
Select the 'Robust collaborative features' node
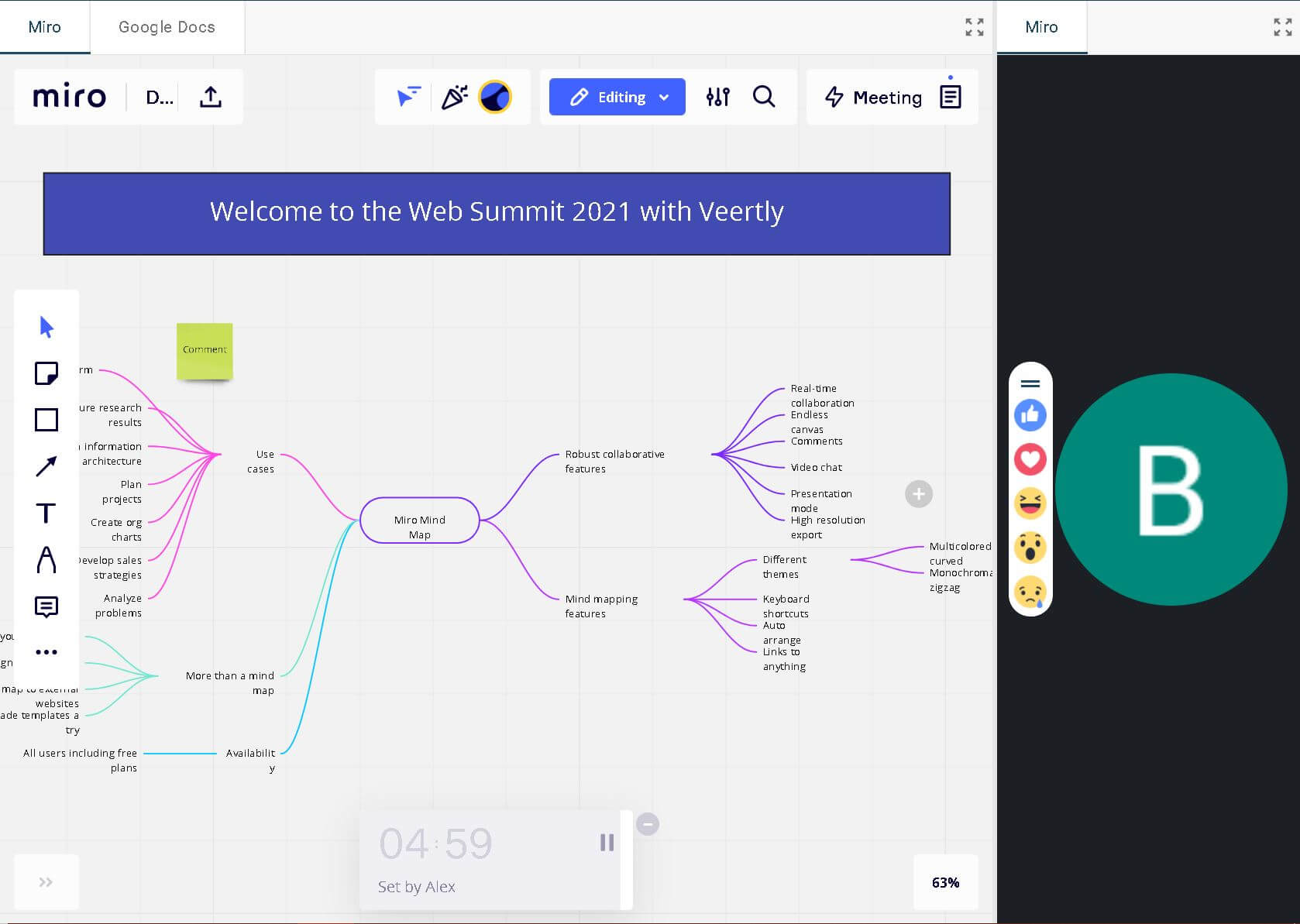[615, 462]
